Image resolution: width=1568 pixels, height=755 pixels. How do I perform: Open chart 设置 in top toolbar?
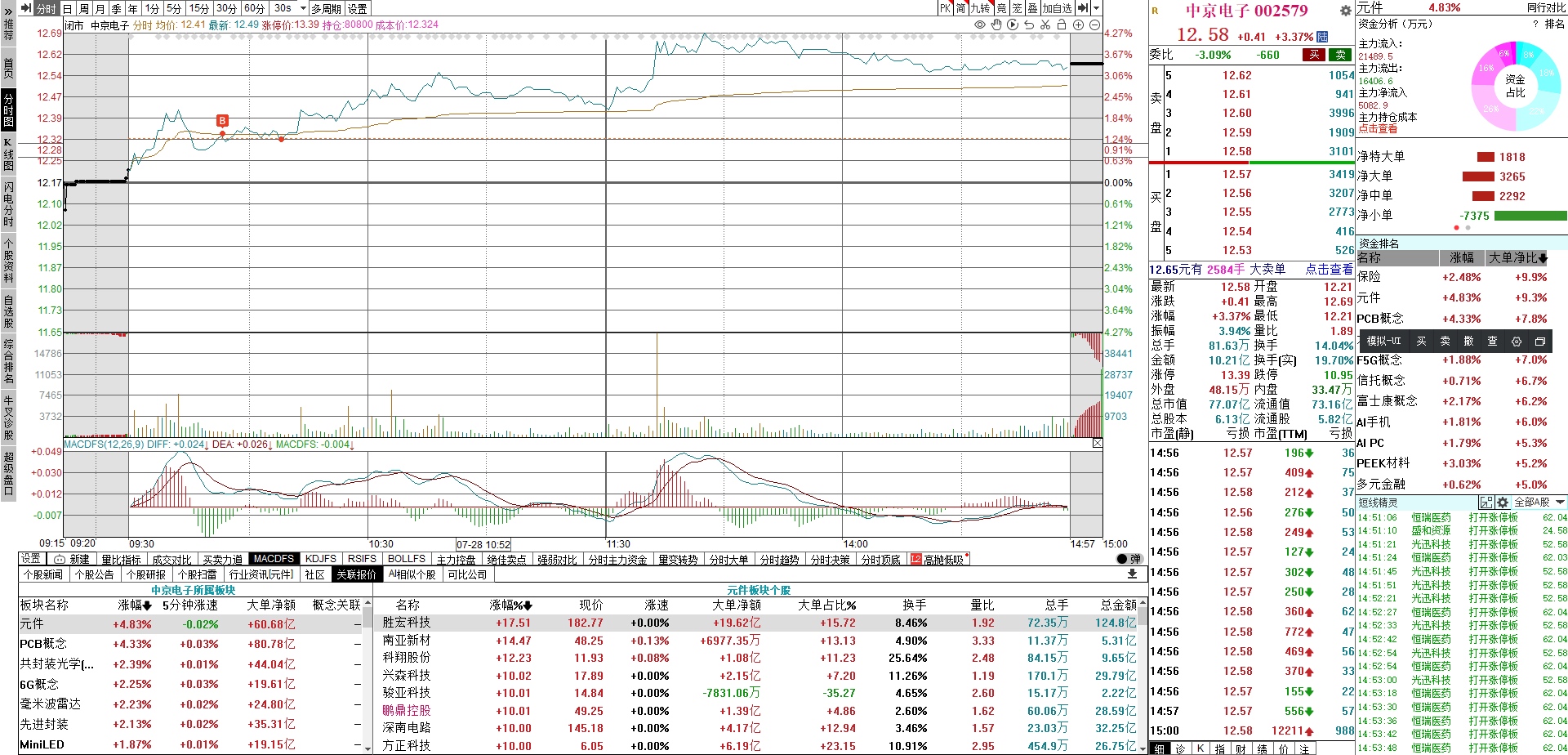358,8
